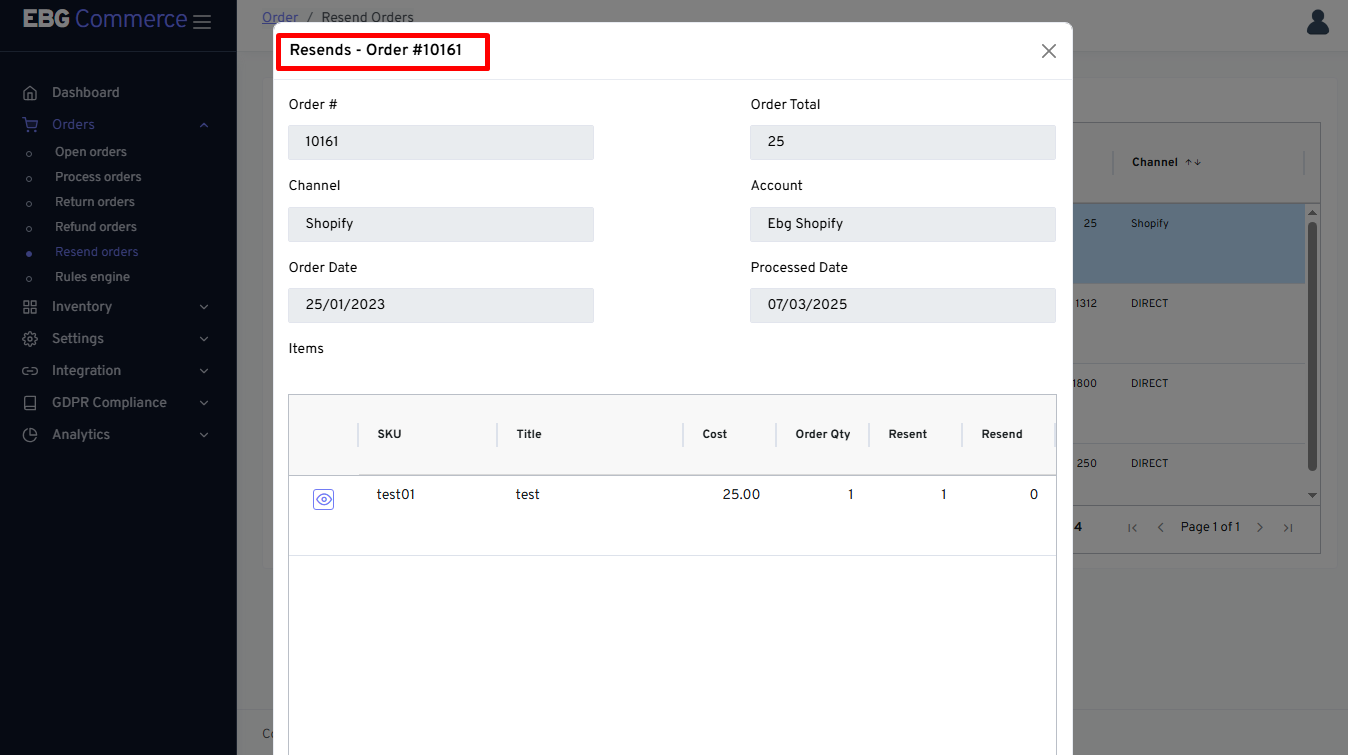Viewport: 1348px width, 755px height.
Task: Click the Settings gear icon
Action: 30,339
